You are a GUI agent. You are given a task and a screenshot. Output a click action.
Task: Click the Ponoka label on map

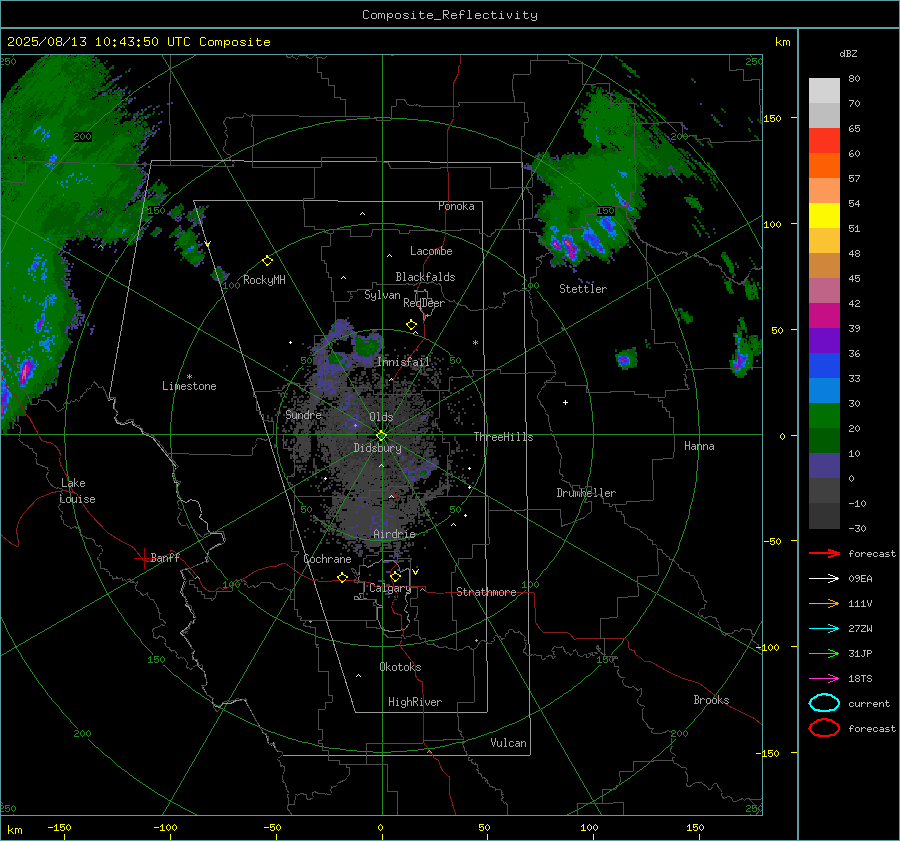(456, 206)
